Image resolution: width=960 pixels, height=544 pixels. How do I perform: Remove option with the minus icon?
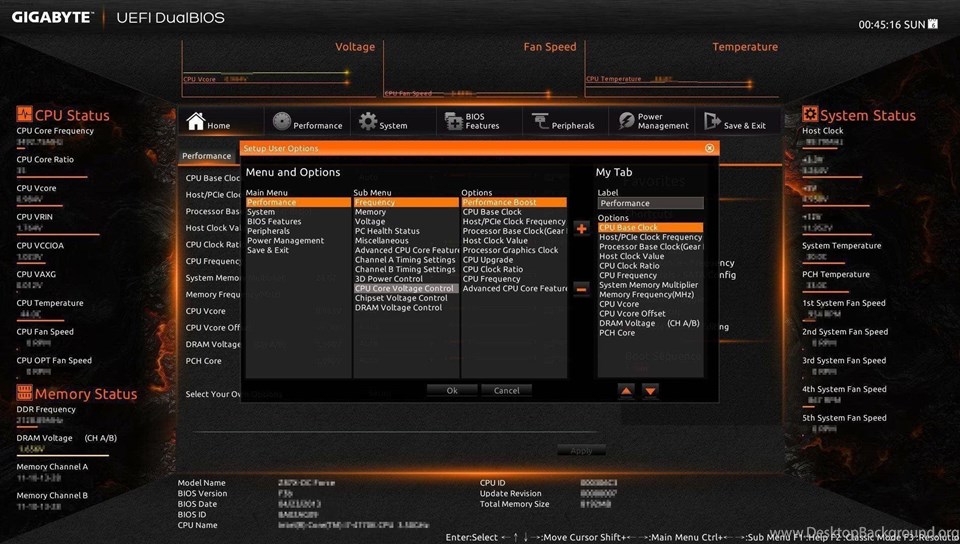[582, 289]
